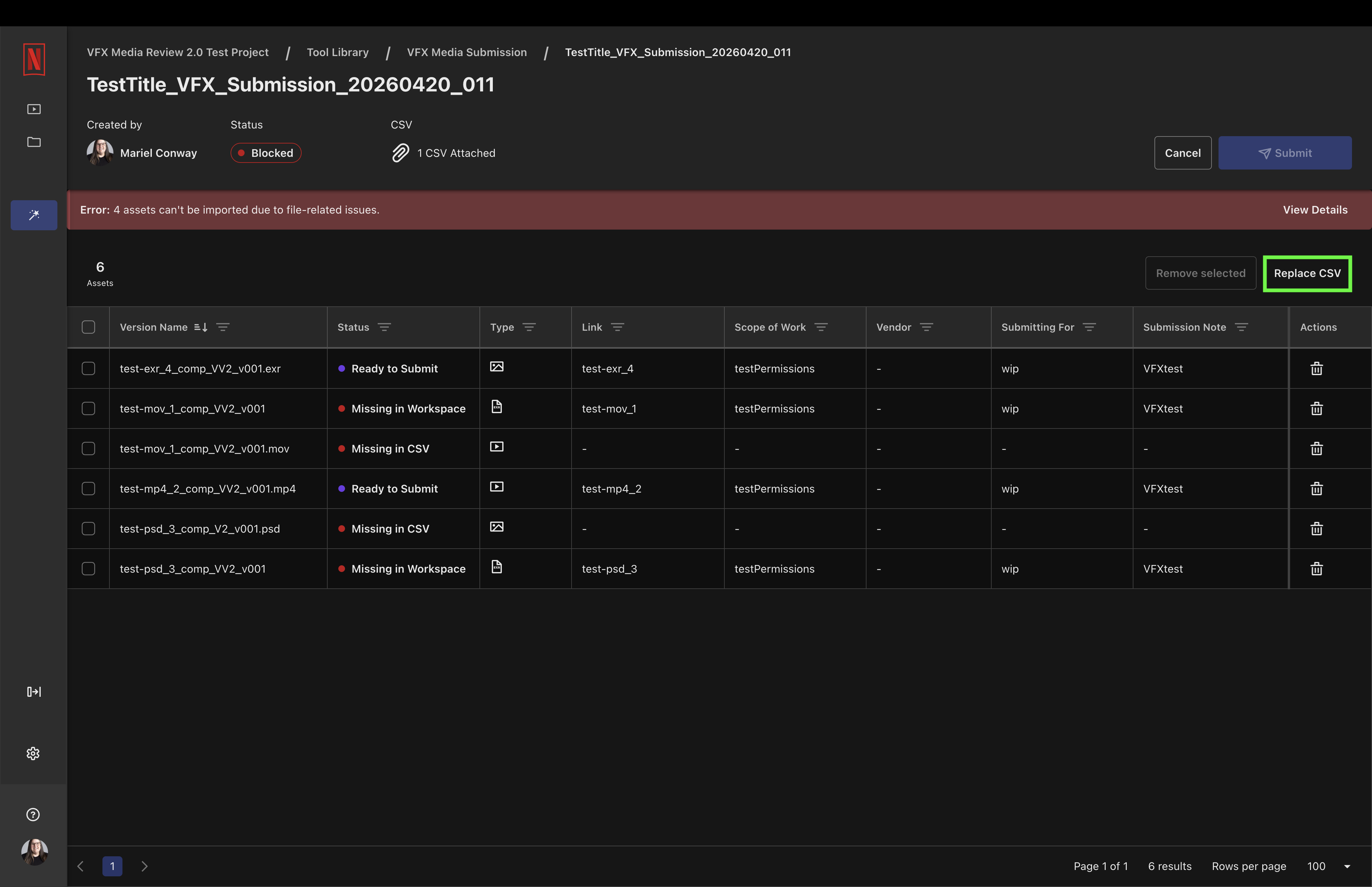1372x887 pixels.
Task: Click file type icon for test-mov_1_comp_VV2_v001 row
Action: 497,407
